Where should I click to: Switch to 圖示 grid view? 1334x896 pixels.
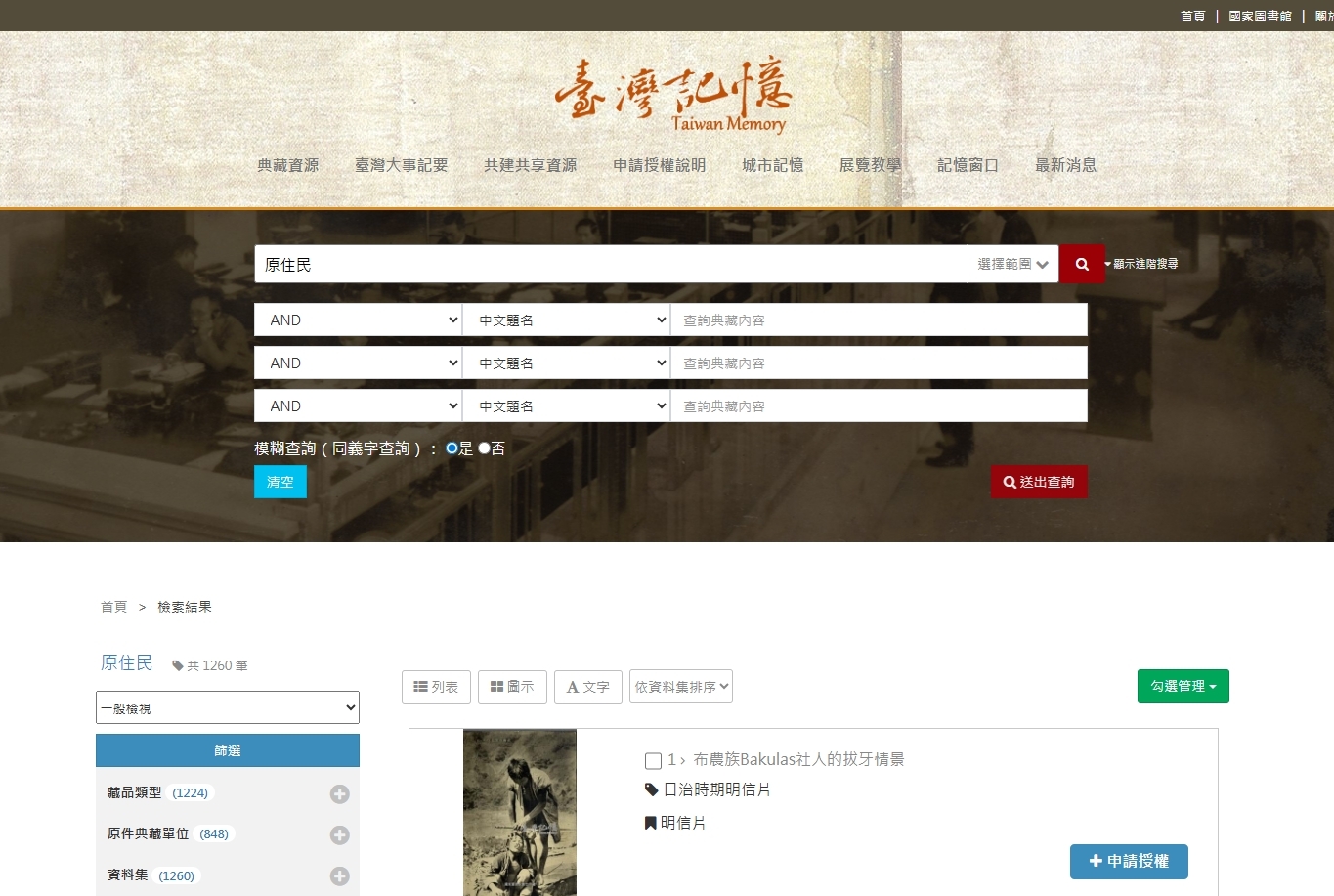click(512, 687)
